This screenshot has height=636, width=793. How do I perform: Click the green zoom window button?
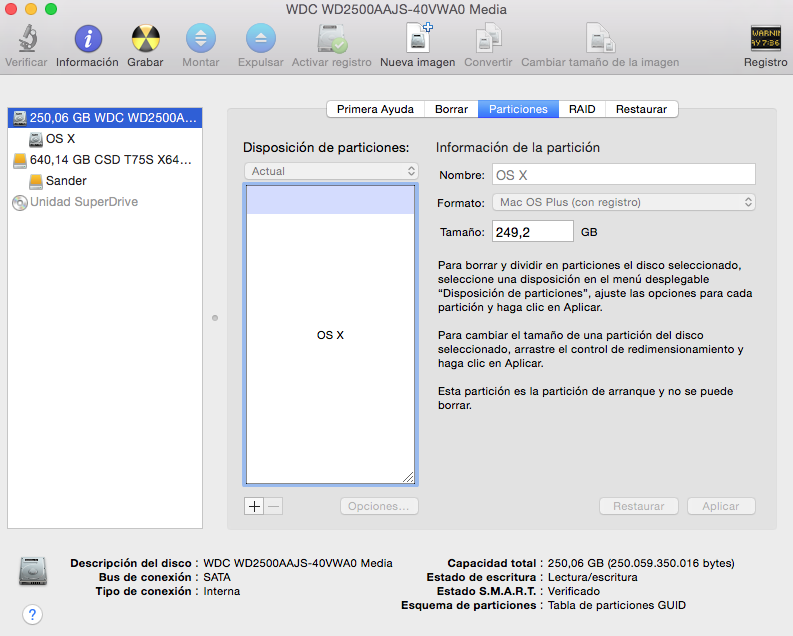[x=51, y=9]
